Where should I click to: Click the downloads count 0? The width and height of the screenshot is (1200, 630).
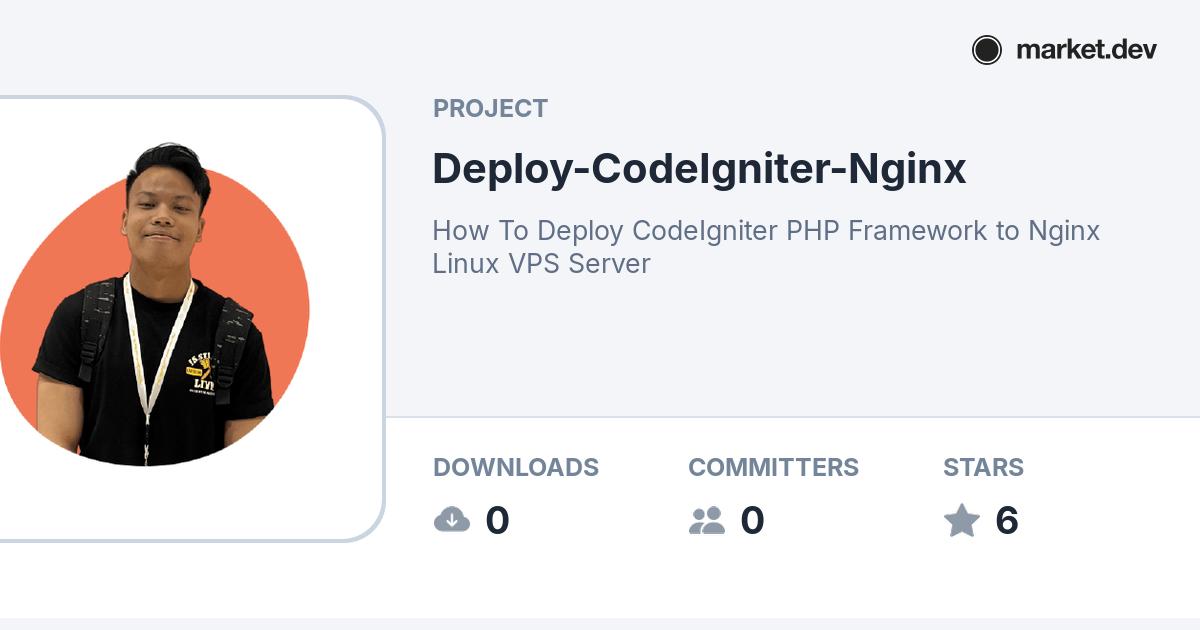[497, 521]
